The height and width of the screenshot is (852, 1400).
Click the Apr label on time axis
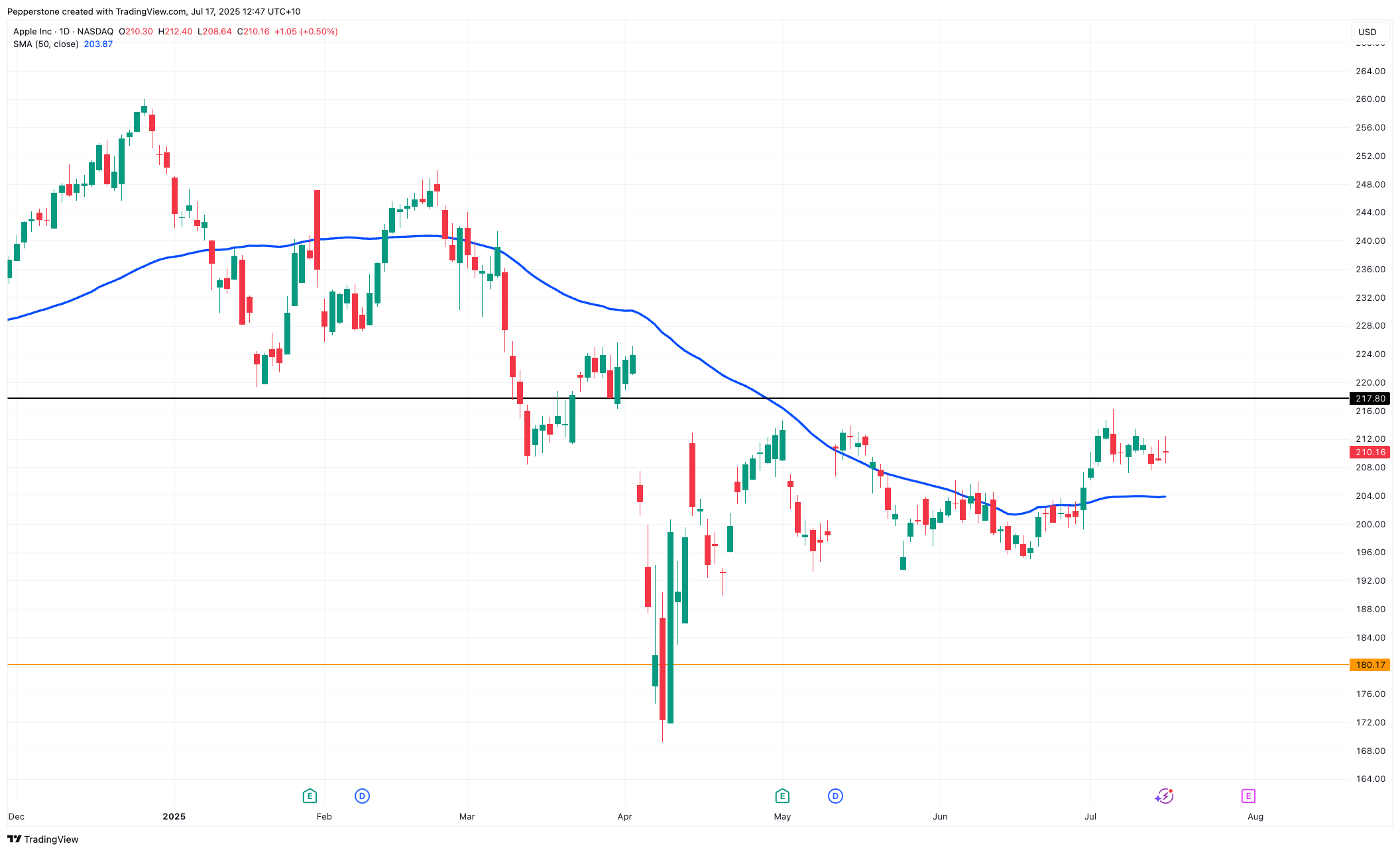624,816
